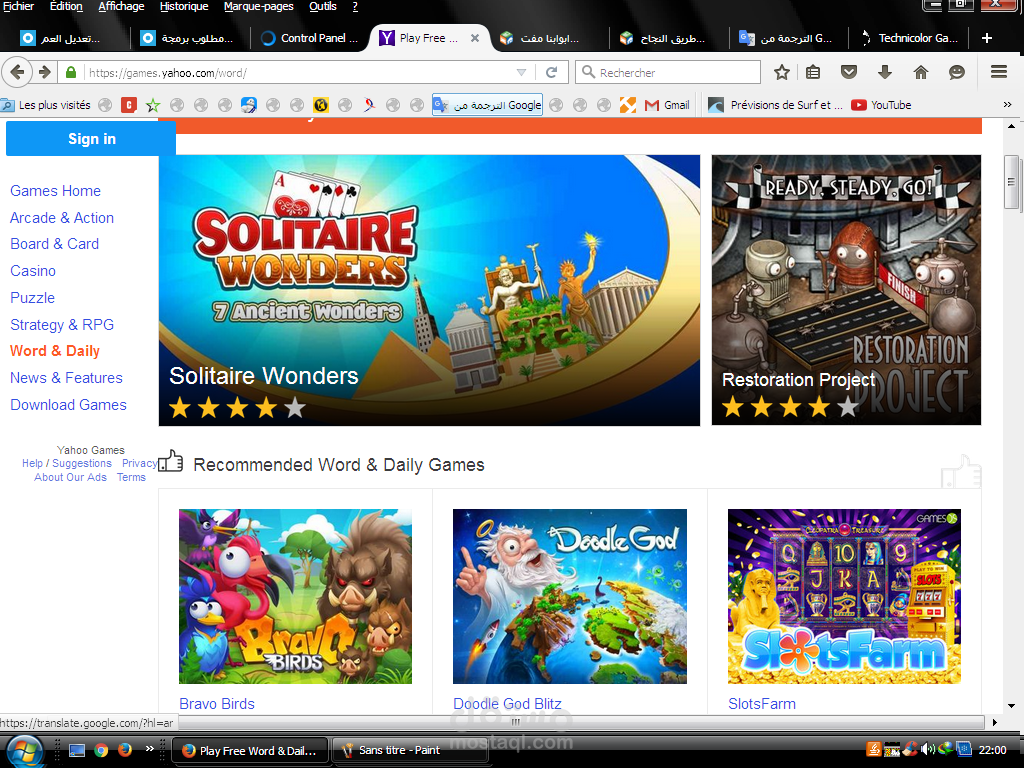This screenshot has height=768, width=1024.
Task: Click the vertical scrollbar down arrow
Action: coord(1011,706)
